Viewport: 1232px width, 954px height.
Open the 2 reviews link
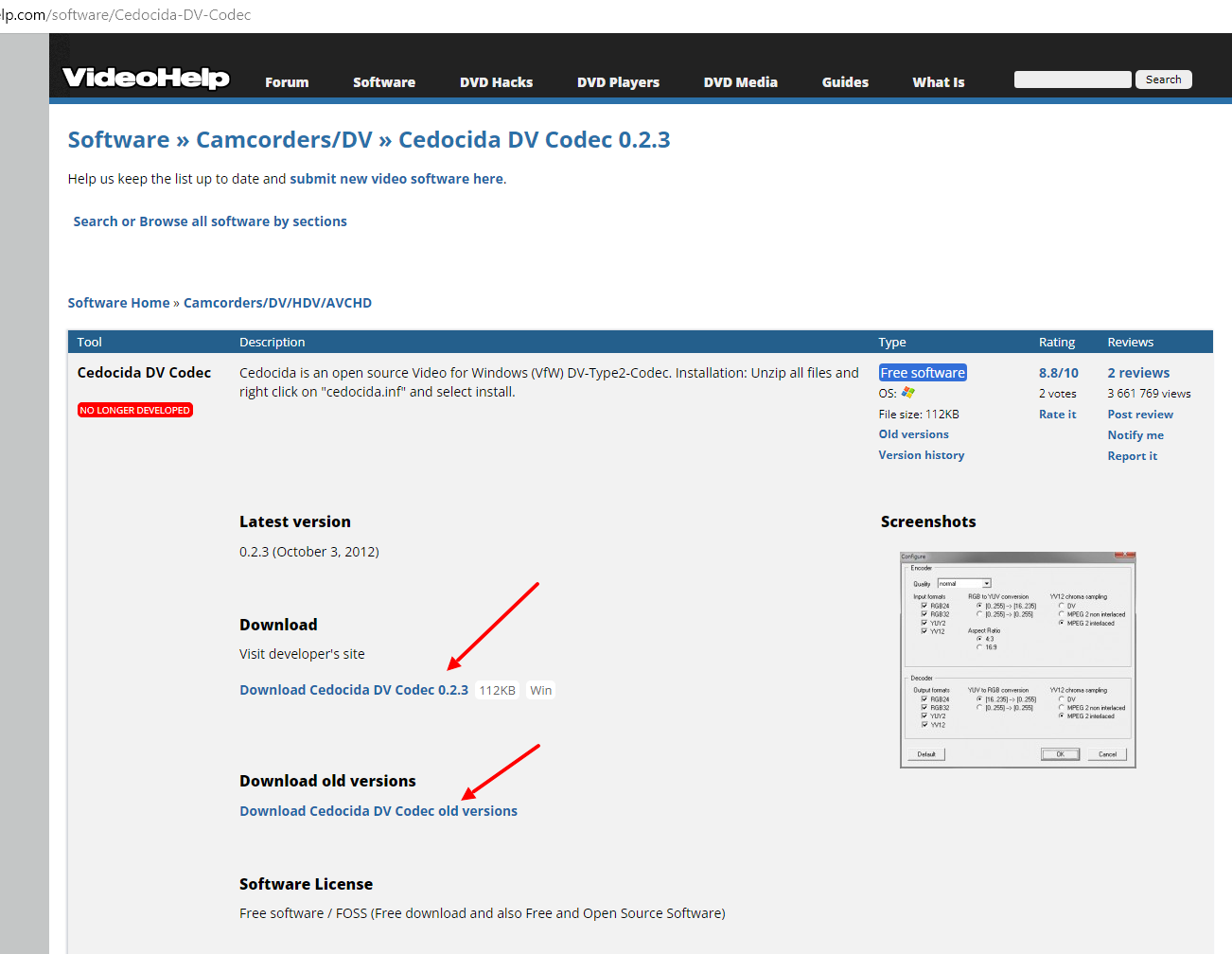coord(1139,373)
